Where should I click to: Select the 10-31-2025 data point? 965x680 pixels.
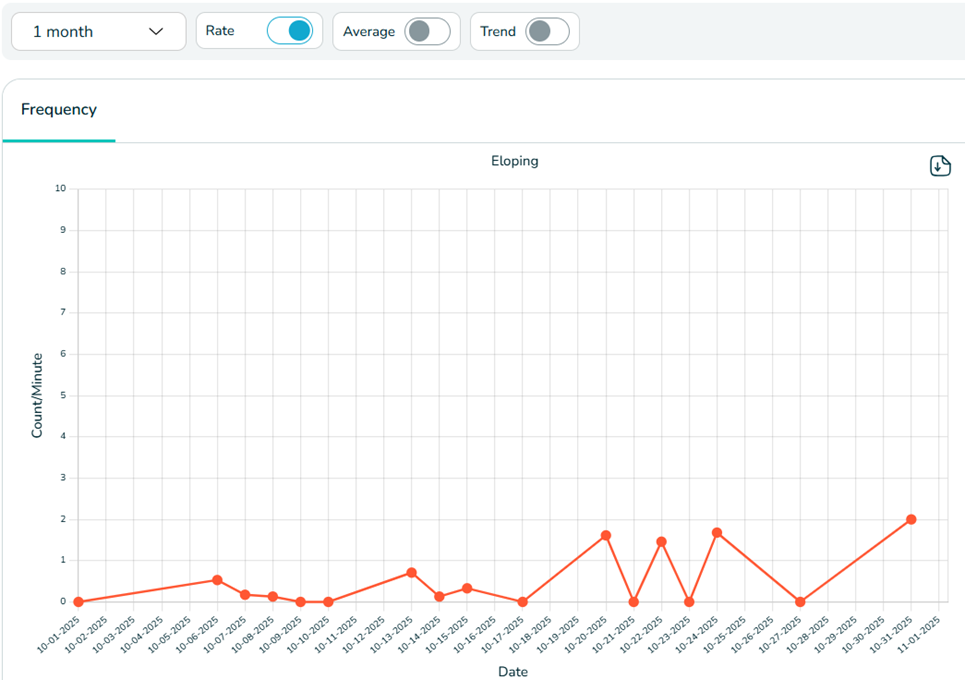tap(911, 519)
